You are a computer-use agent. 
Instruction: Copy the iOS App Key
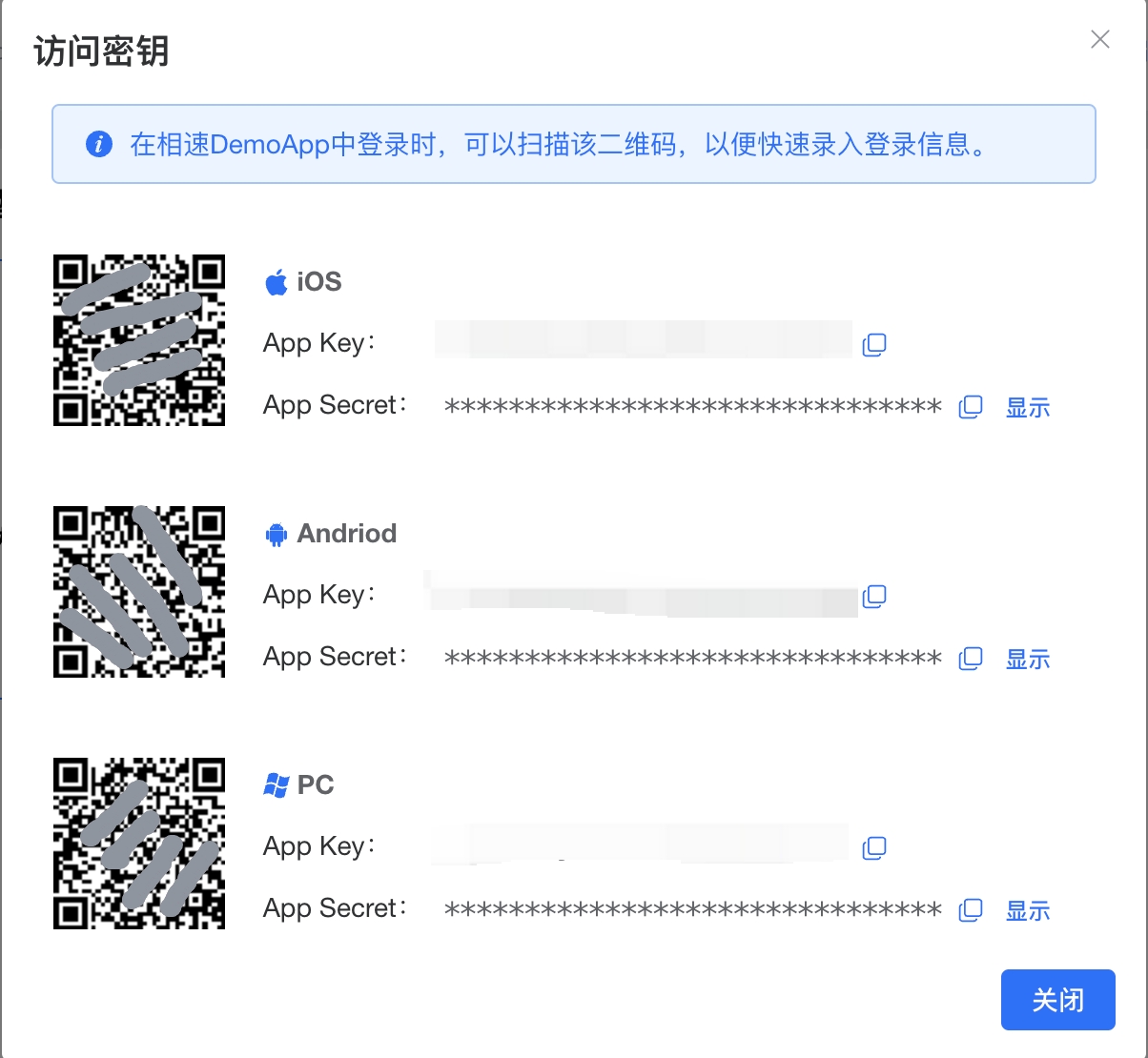click(874, 345)
